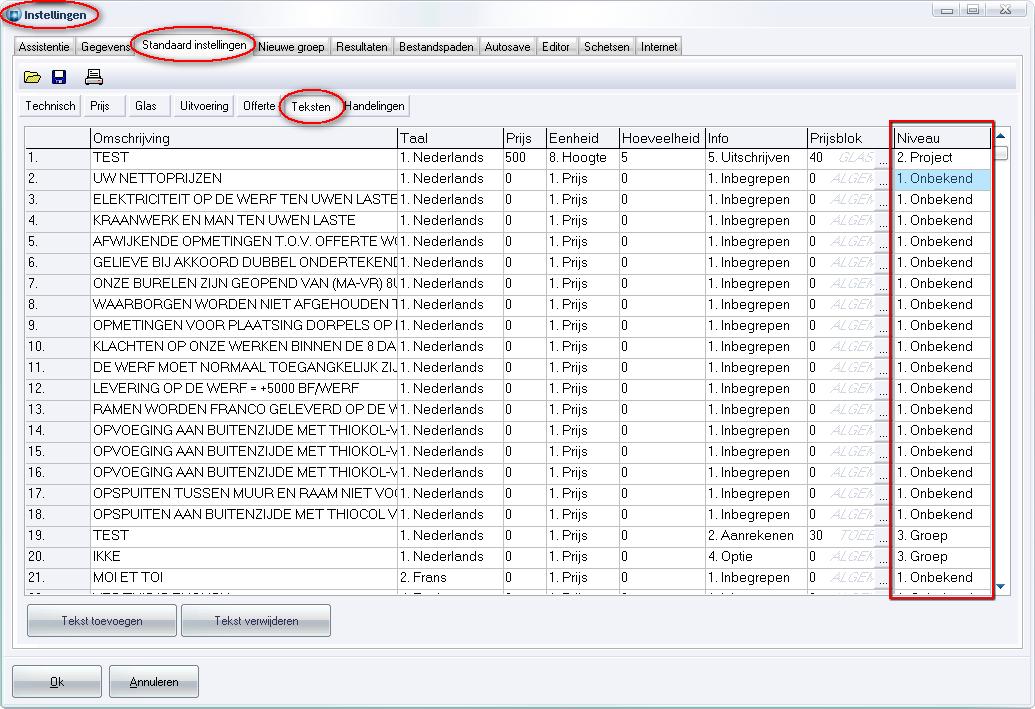
Task: Click description 'ELEKTRICITEIT OP DE WERF TEN UWEN LASTE'
Action: click(x=244, y=199)
